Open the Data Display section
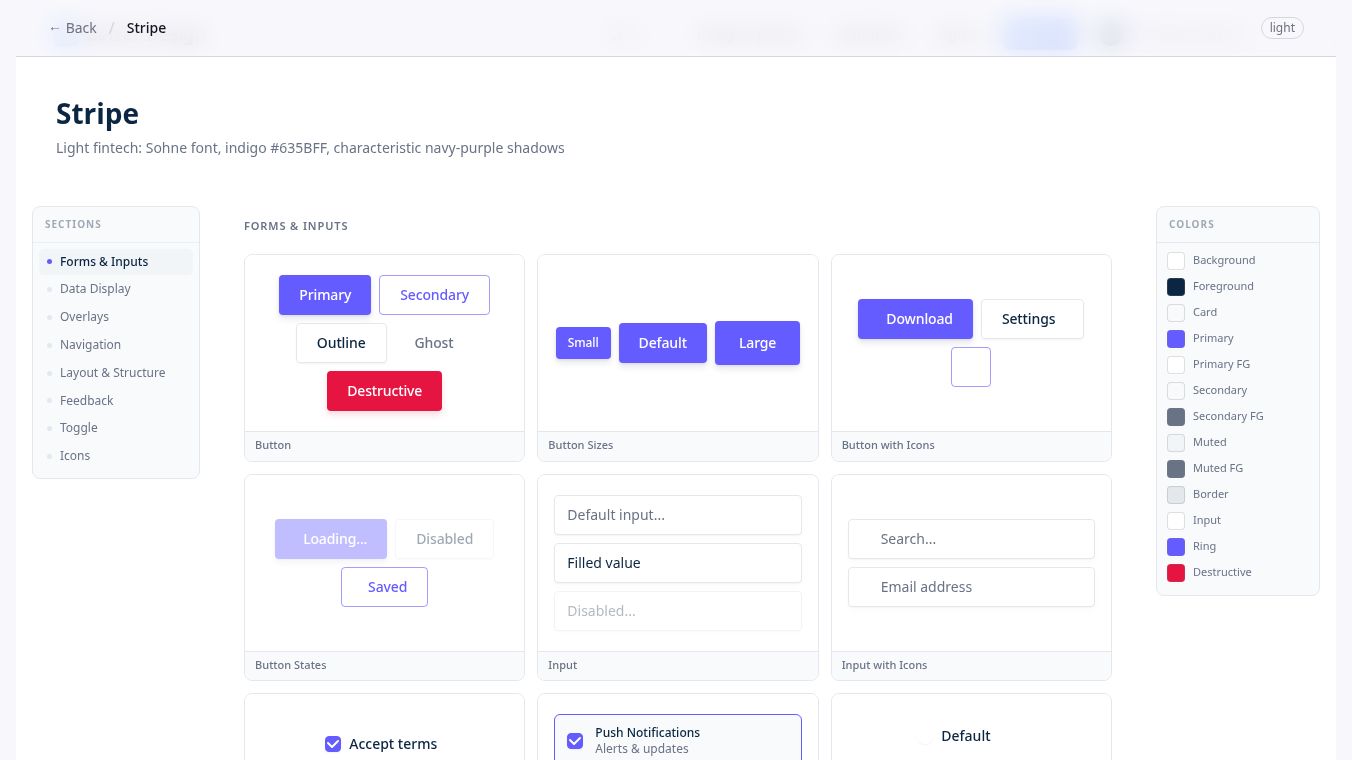1352x760 pixels. coord(95,289)
